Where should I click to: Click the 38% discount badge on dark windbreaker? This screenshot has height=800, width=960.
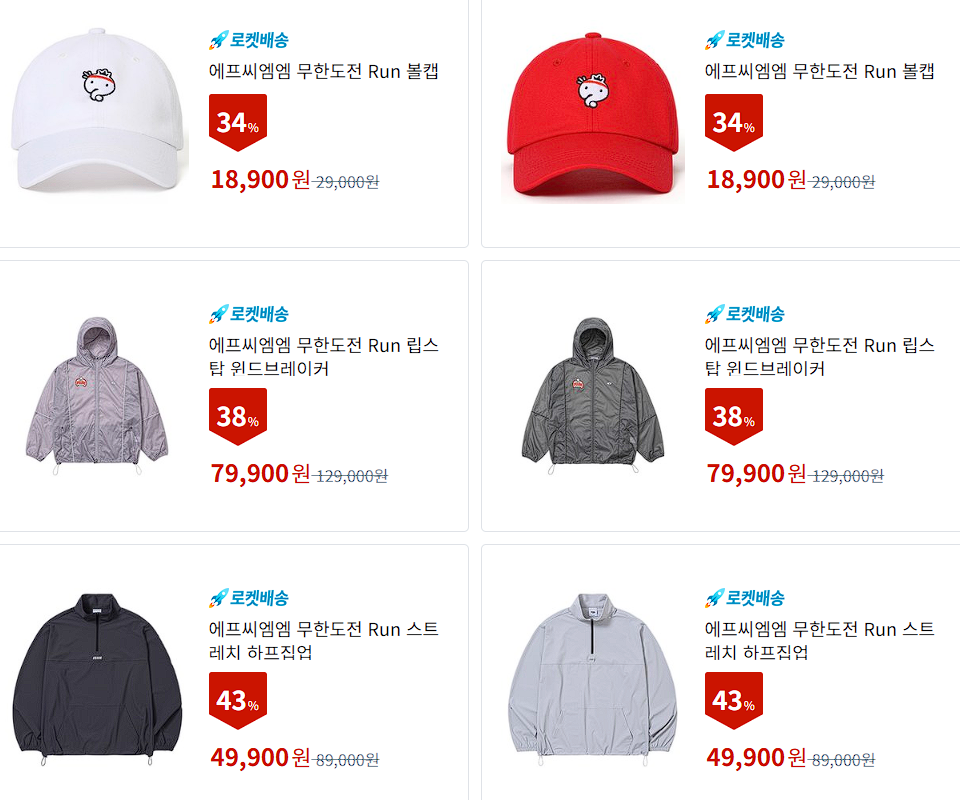[x=733, y=416]
